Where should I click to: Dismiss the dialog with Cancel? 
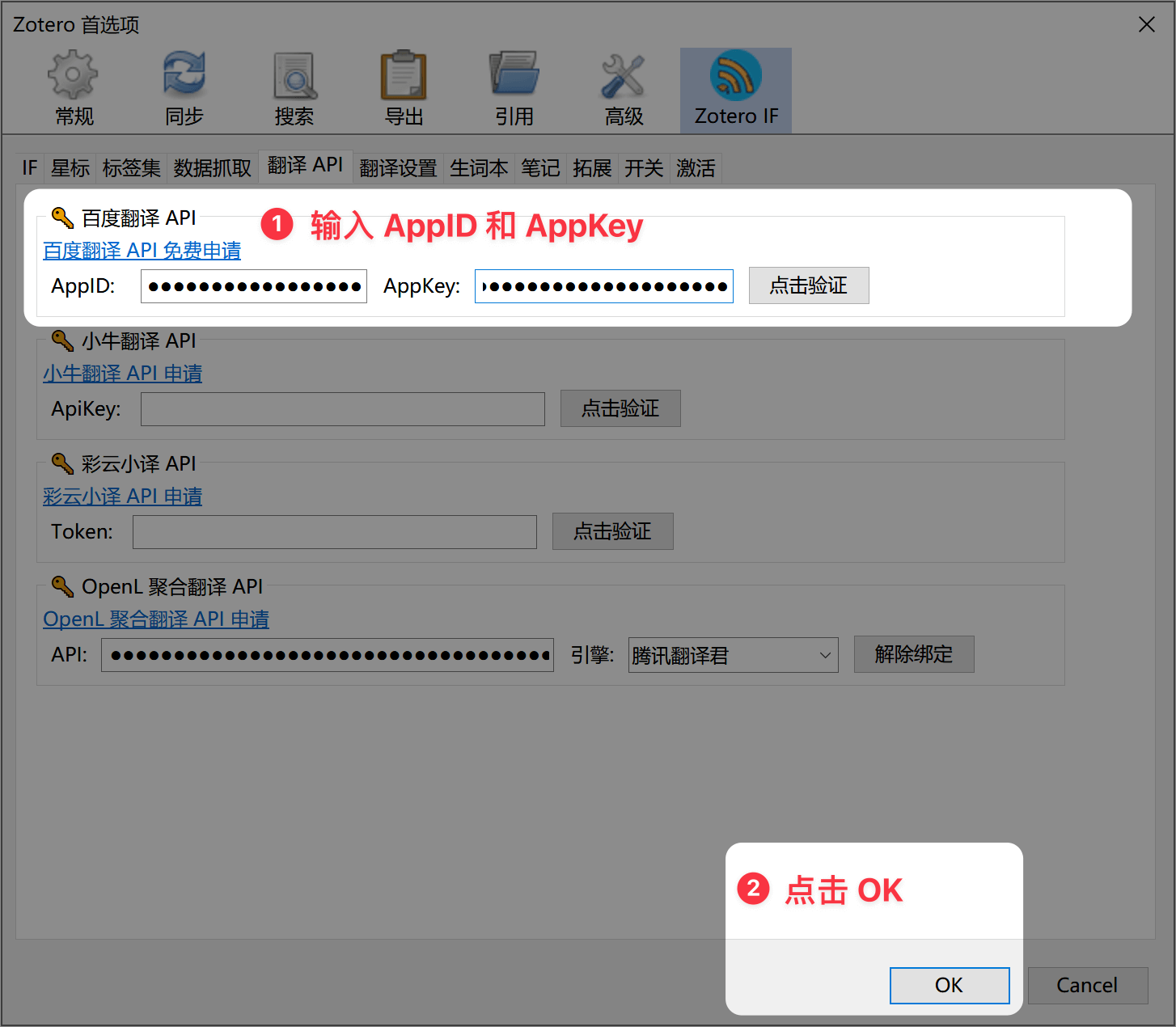(1088, 986)
